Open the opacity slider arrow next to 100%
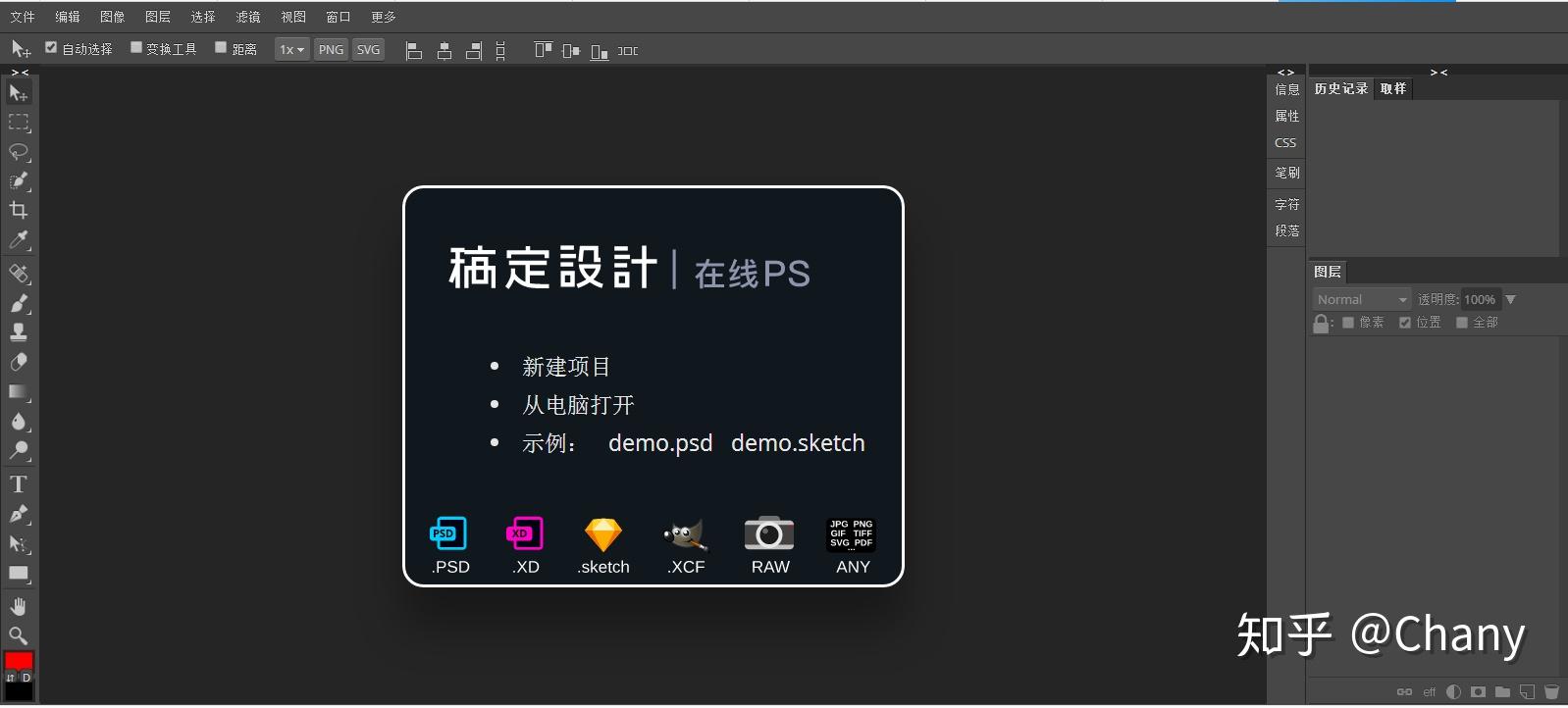 click(x=1510, y=300)
